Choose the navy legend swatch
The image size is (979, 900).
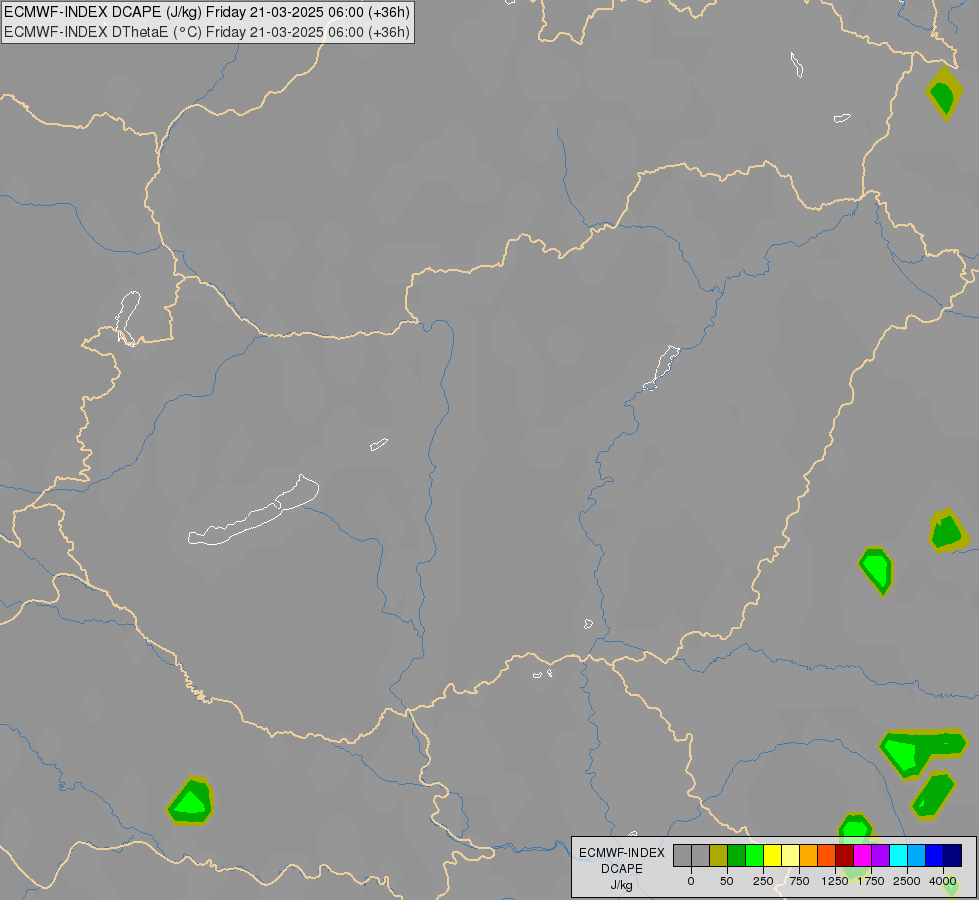[x=953, y=855]
